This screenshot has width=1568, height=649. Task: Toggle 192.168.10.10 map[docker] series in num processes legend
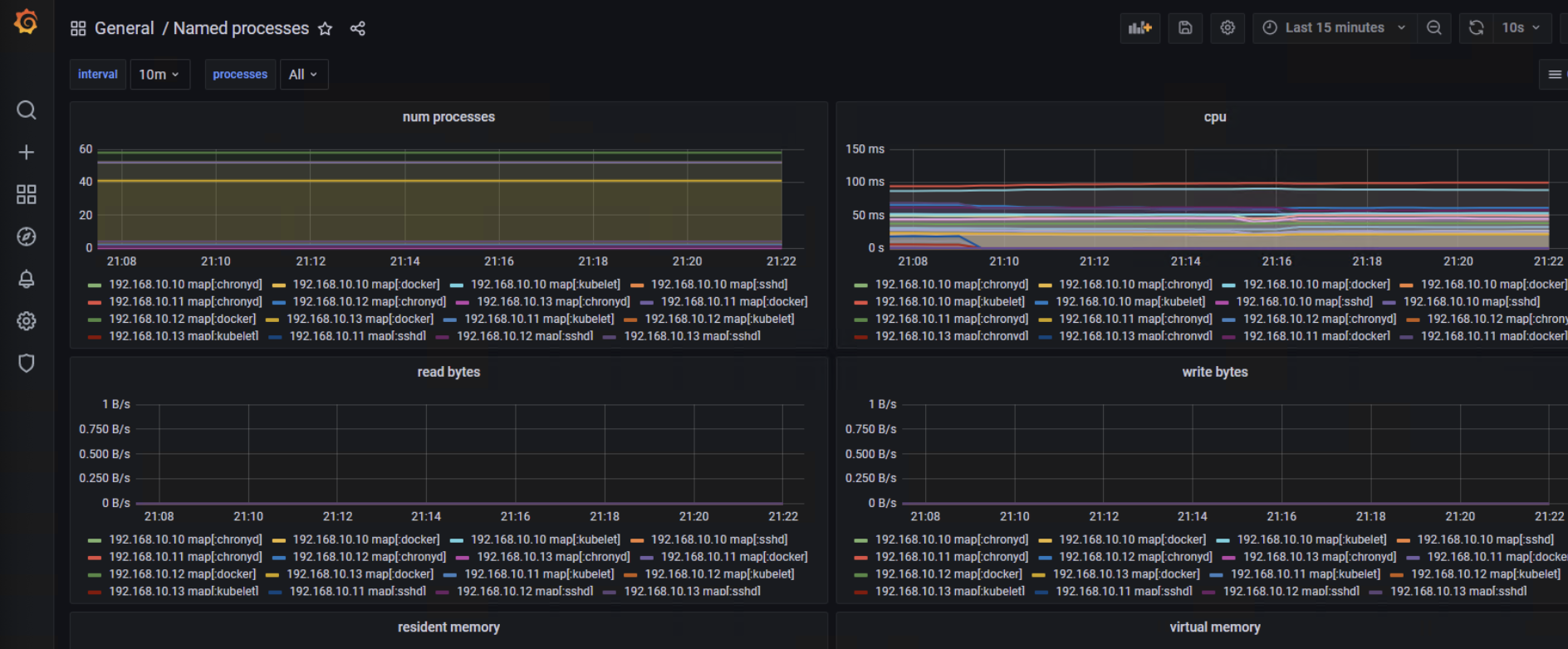(x=365, y=285)
